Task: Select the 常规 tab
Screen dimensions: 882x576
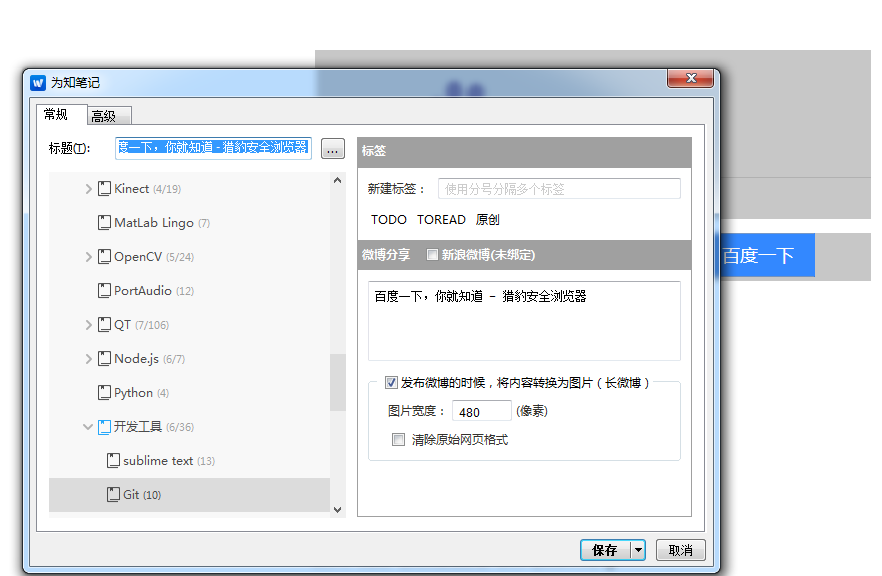Action: (56, 115)
